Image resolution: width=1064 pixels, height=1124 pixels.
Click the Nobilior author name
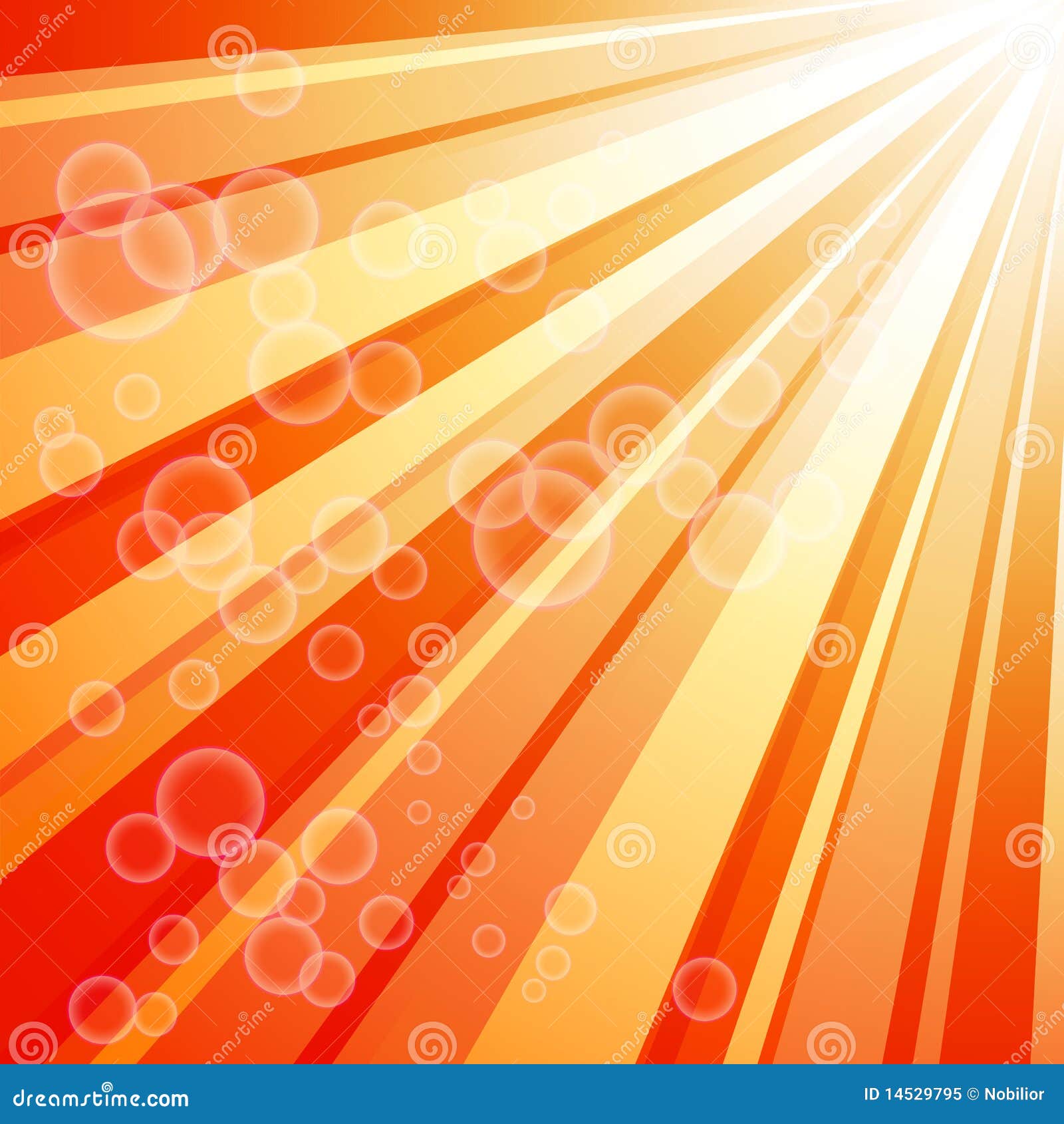click(1011, 1093)
